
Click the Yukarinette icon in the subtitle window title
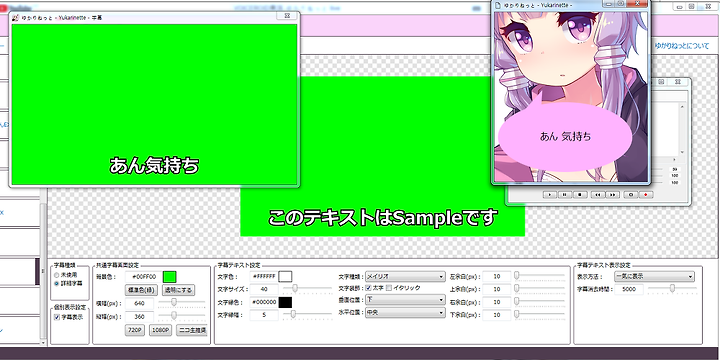[15, 17]
